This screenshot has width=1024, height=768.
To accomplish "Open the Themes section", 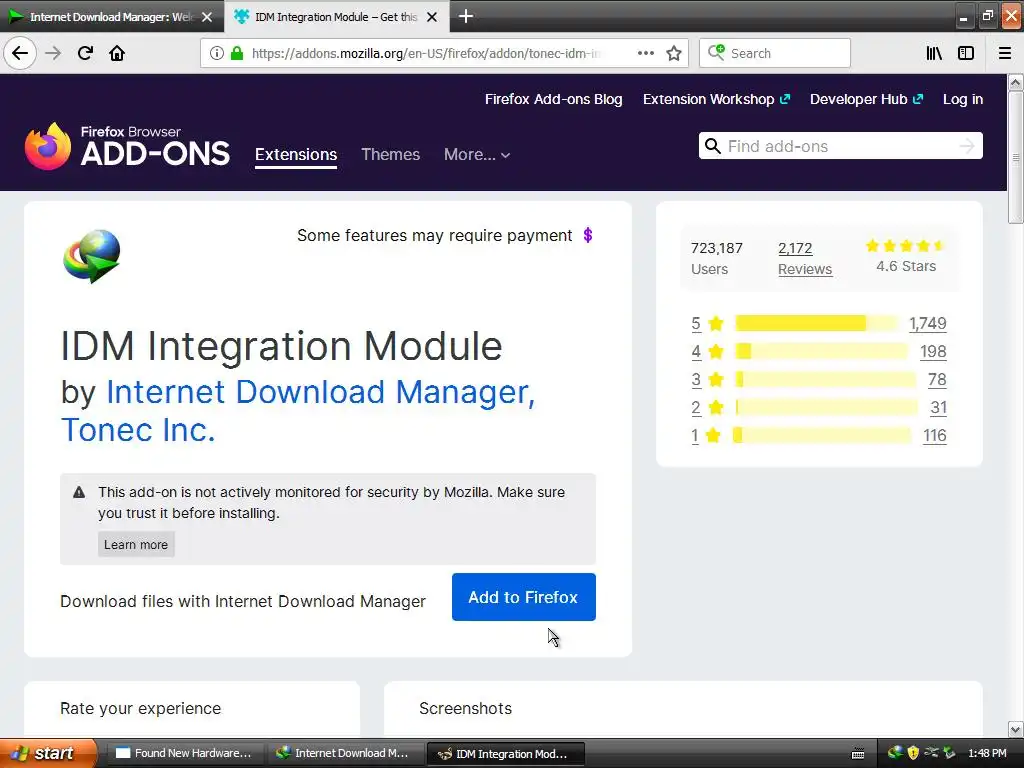I will (391, 155).
